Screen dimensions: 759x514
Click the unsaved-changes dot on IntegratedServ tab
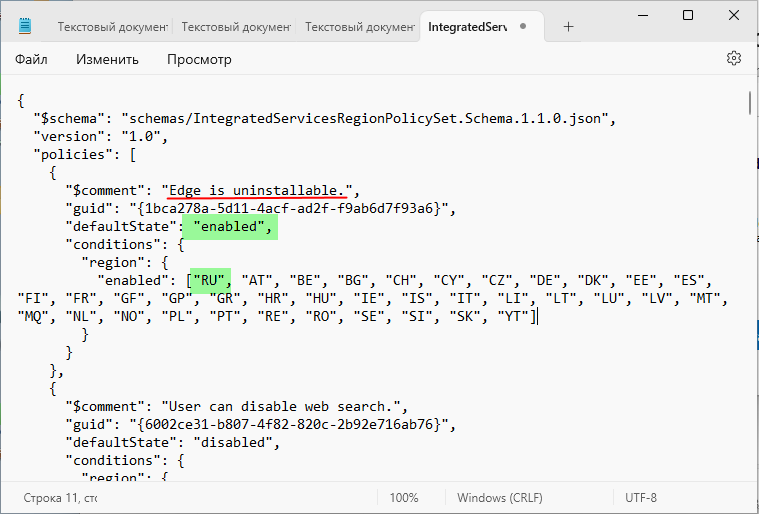[x=523, y=26]
